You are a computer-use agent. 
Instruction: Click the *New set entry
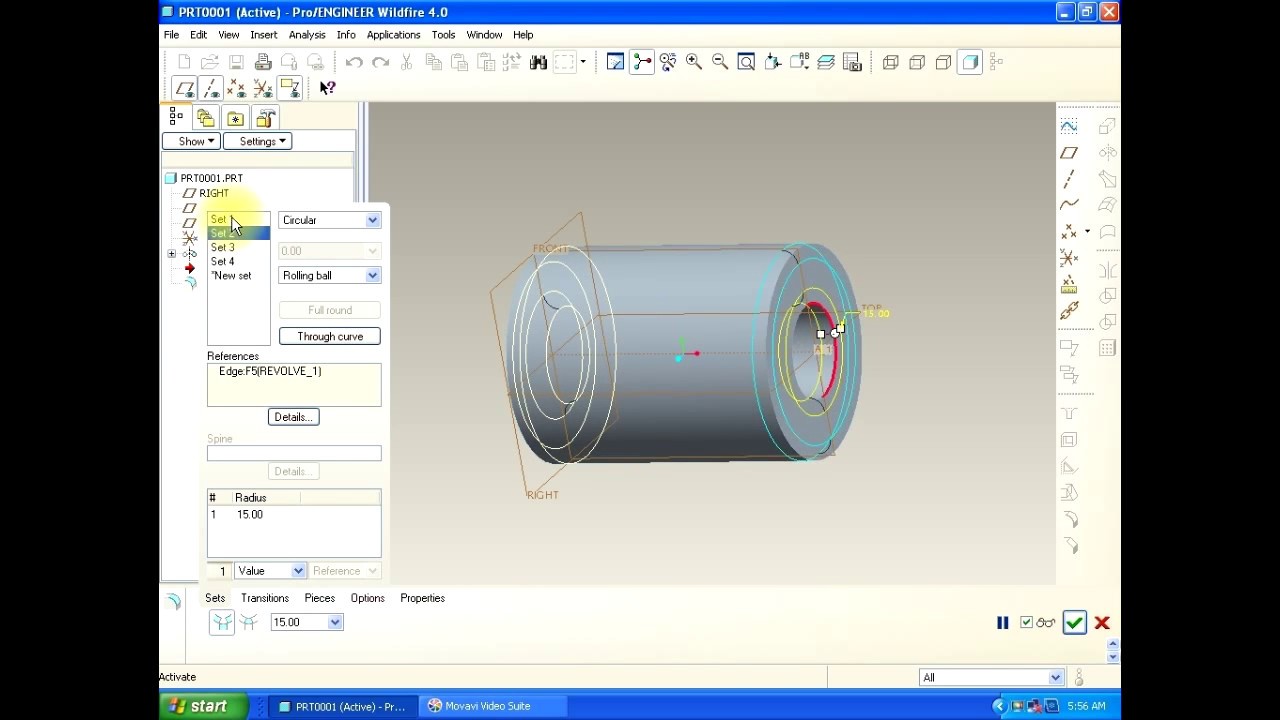(238, 275)
